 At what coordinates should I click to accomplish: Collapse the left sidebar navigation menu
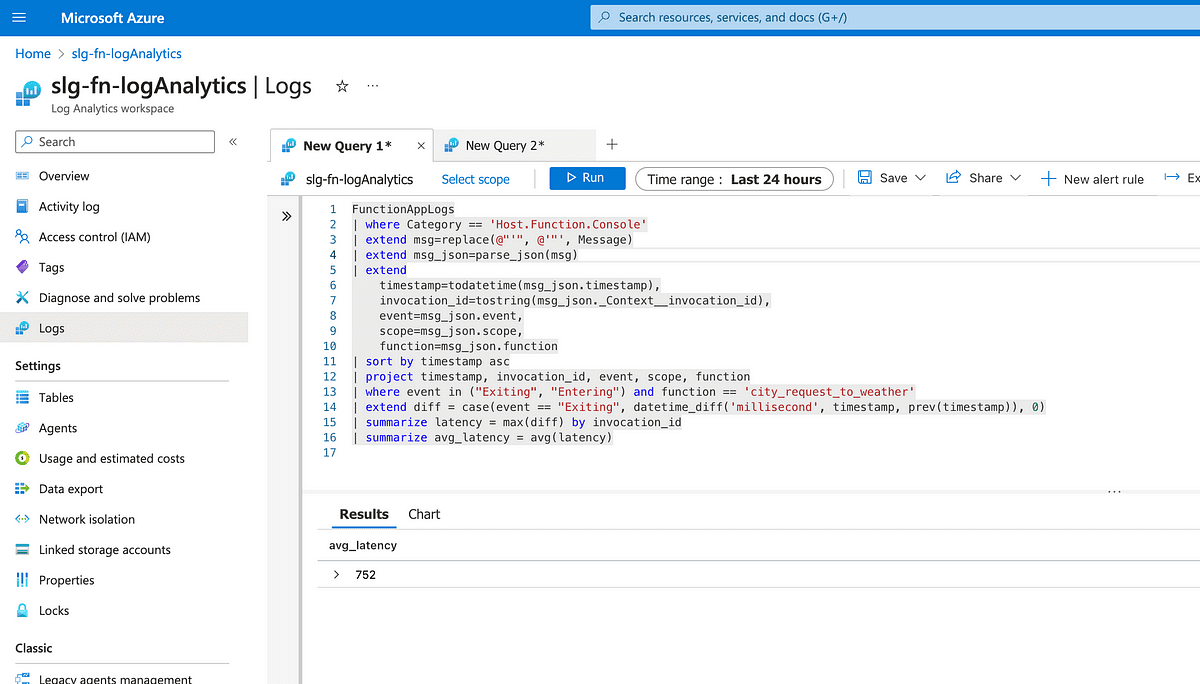[x=233, y=142]
